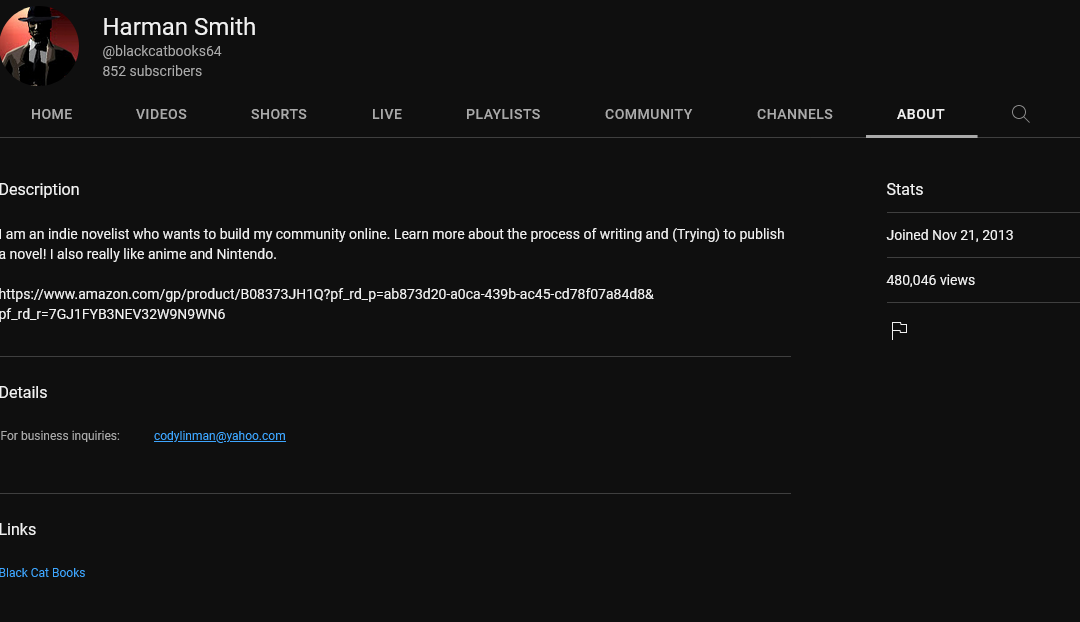Click the codylinman@yahoo.com email link
Screen dimensions: 1080x622
point(220,436)
